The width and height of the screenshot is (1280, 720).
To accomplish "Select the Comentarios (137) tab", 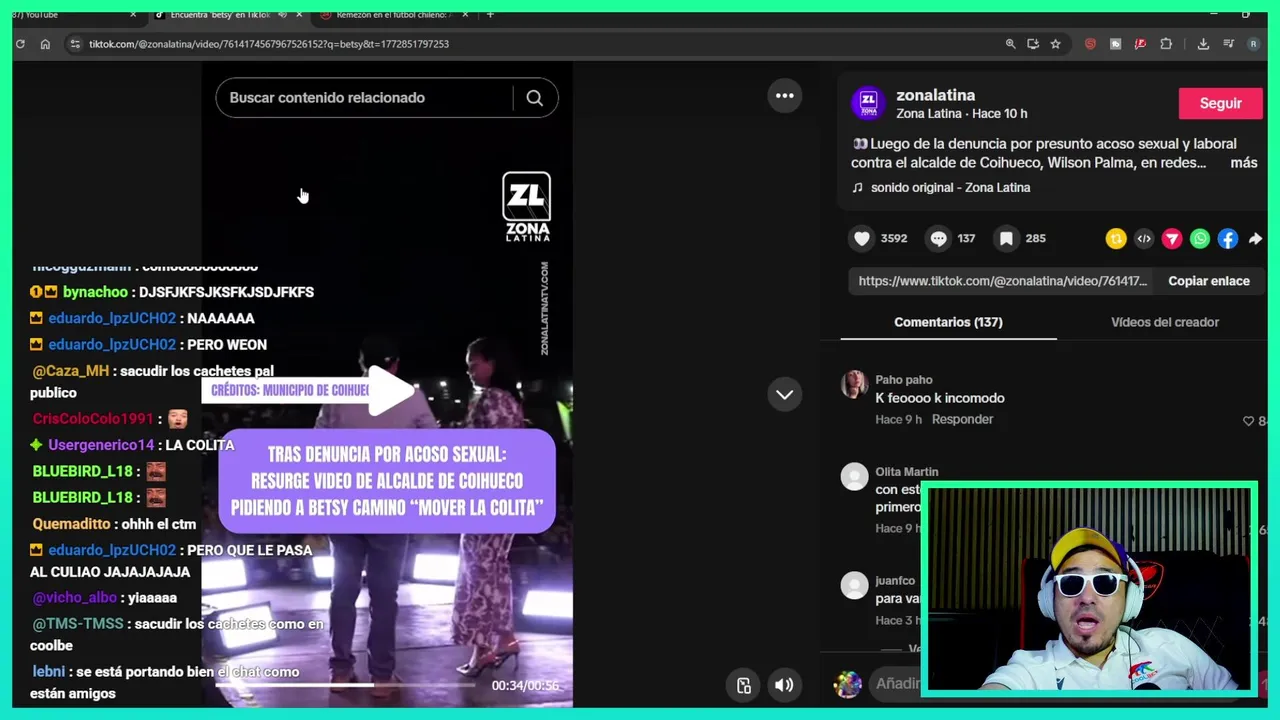I will 948,322.
